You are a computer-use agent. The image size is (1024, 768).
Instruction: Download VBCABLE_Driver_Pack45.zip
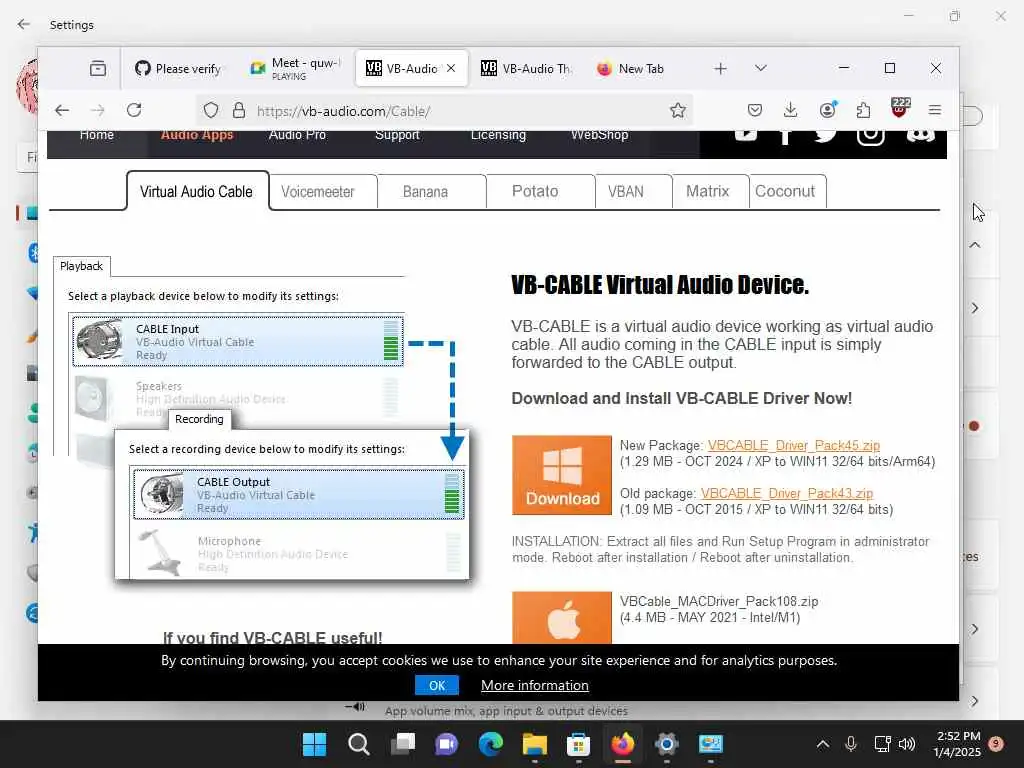(793, 445)
